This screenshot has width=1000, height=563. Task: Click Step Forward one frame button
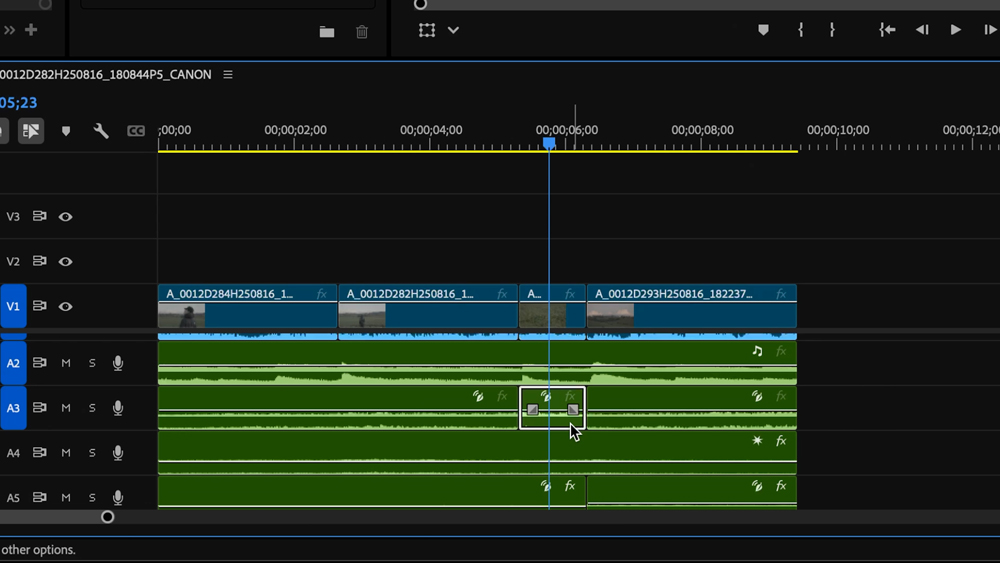990,30
